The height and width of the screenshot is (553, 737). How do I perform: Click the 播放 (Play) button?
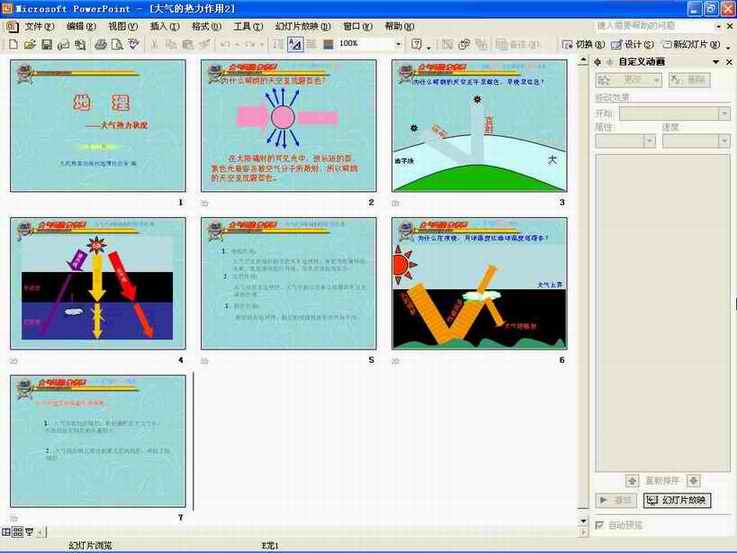pyautogui.click(x=616, y=500)
